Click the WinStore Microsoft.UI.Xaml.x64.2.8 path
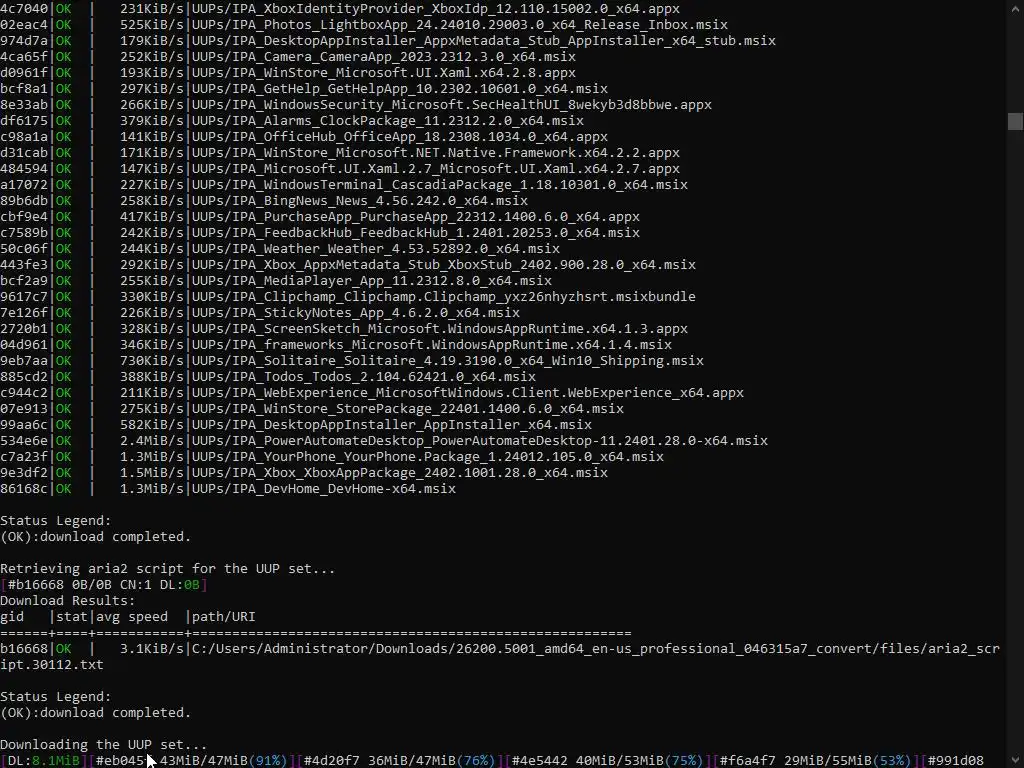 (x=384, y=72)
